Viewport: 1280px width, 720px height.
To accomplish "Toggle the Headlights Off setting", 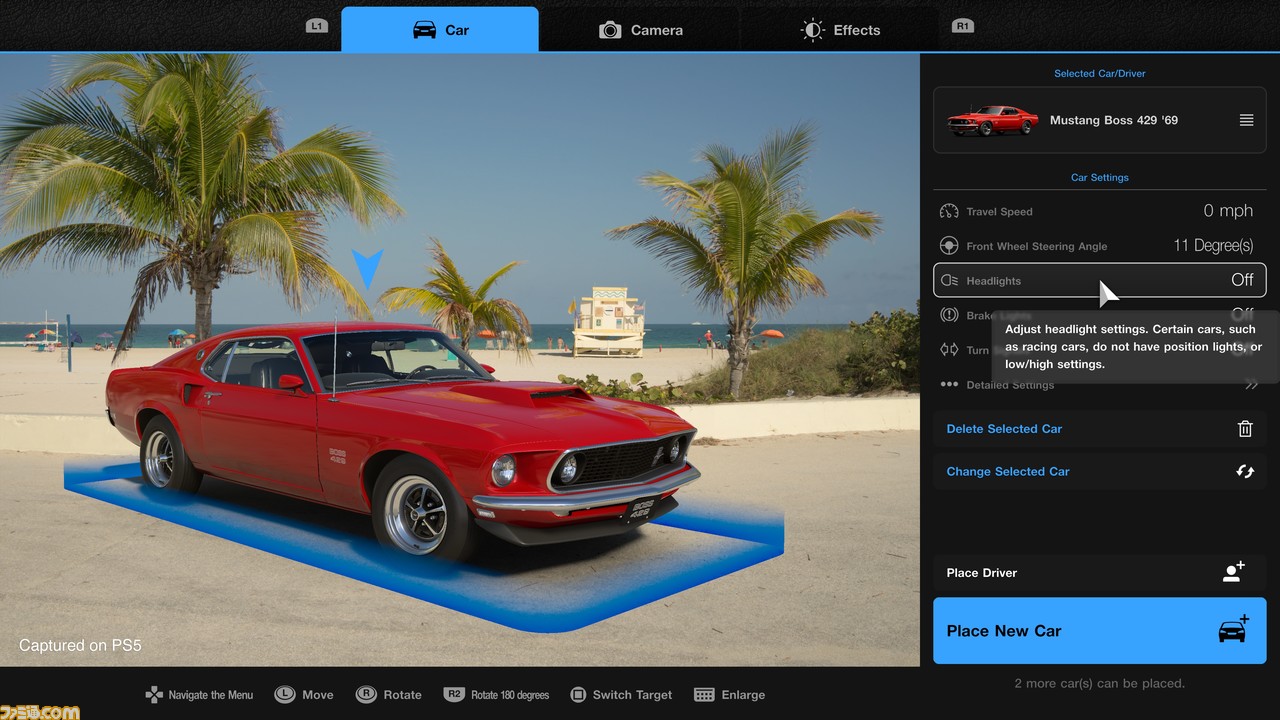I will (x=1100, y=280).
